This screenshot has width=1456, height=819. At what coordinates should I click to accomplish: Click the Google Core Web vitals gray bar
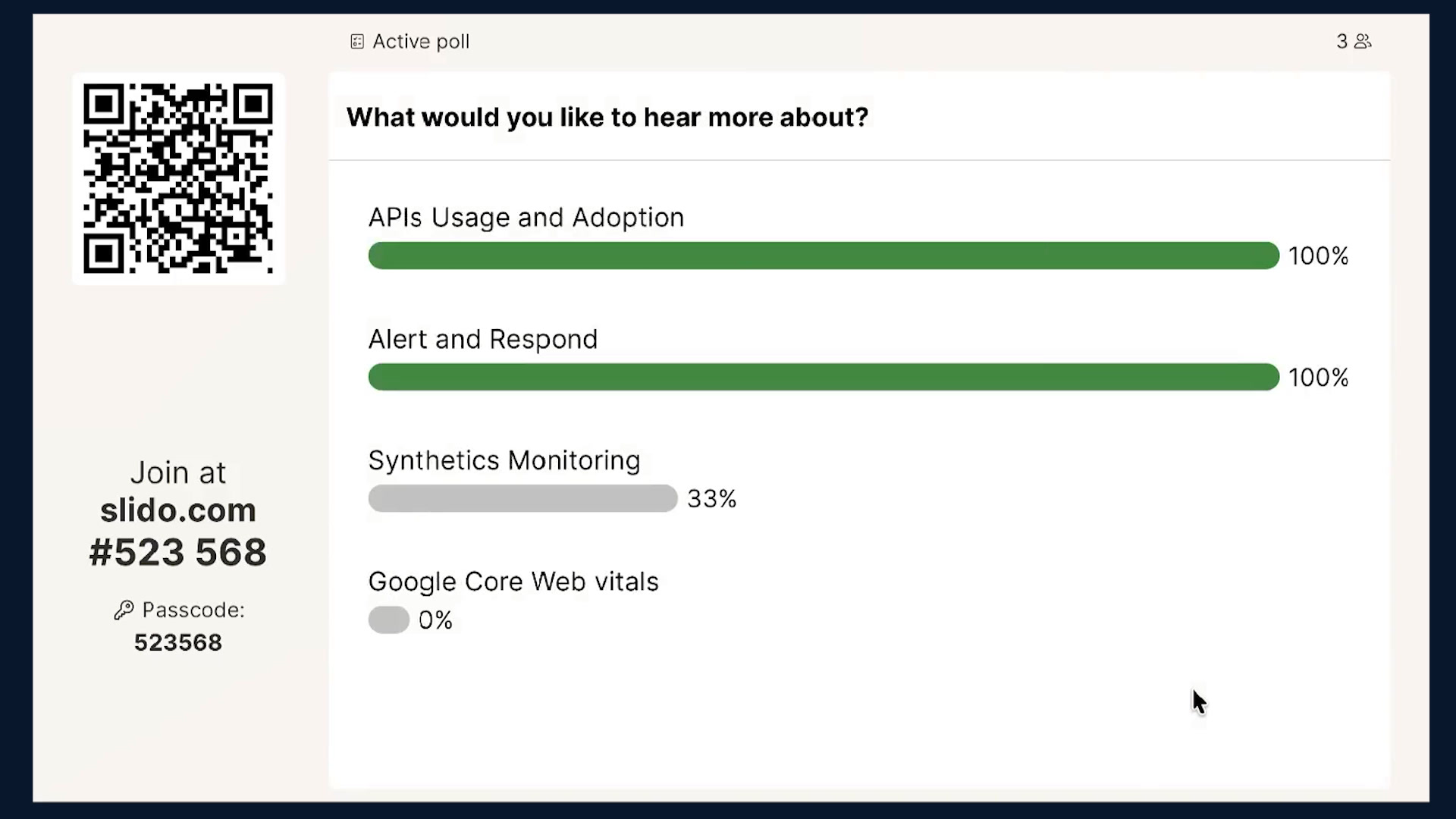389,620
